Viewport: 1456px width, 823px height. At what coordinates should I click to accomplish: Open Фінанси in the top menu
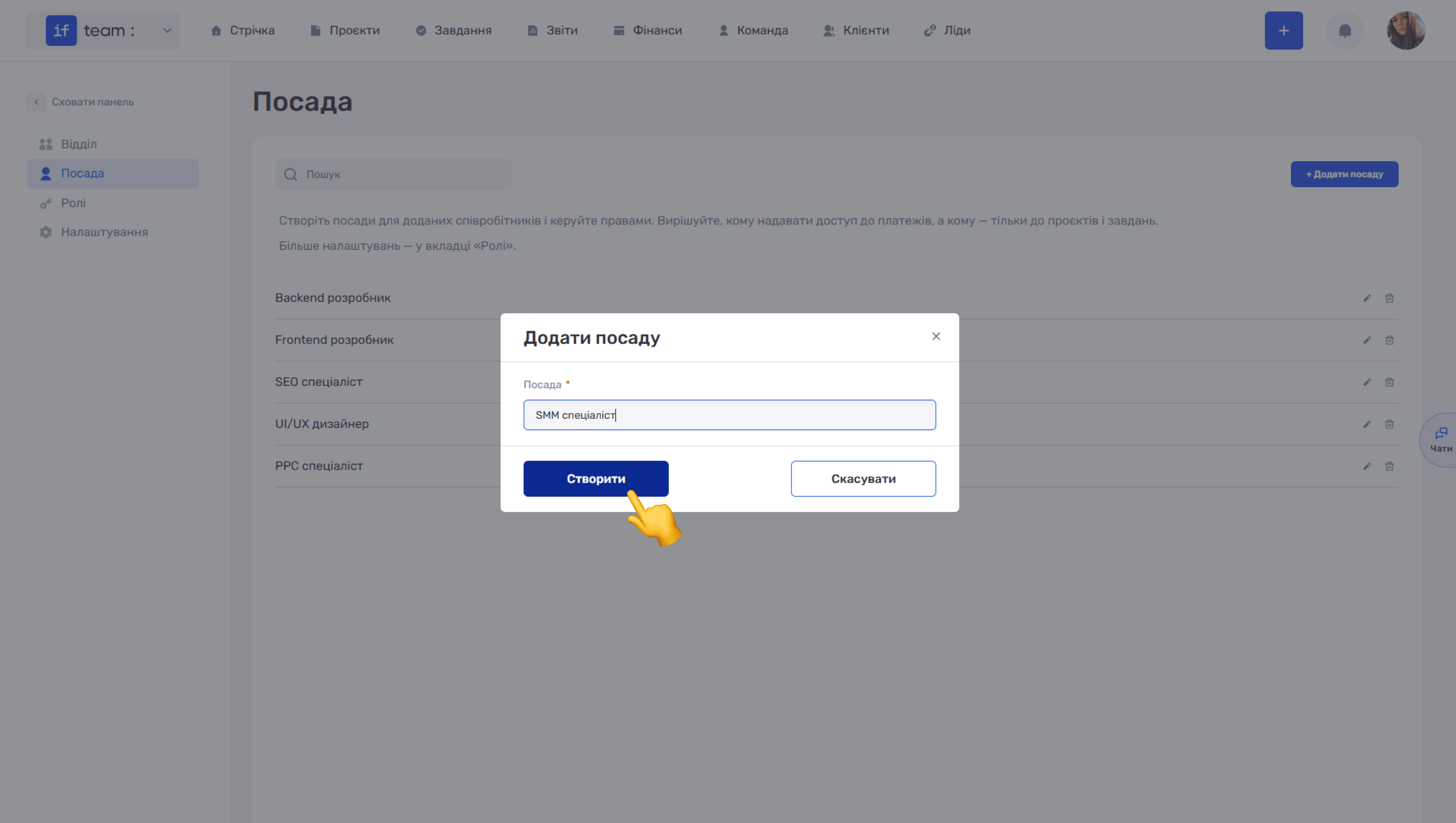(x=648, y=30)
